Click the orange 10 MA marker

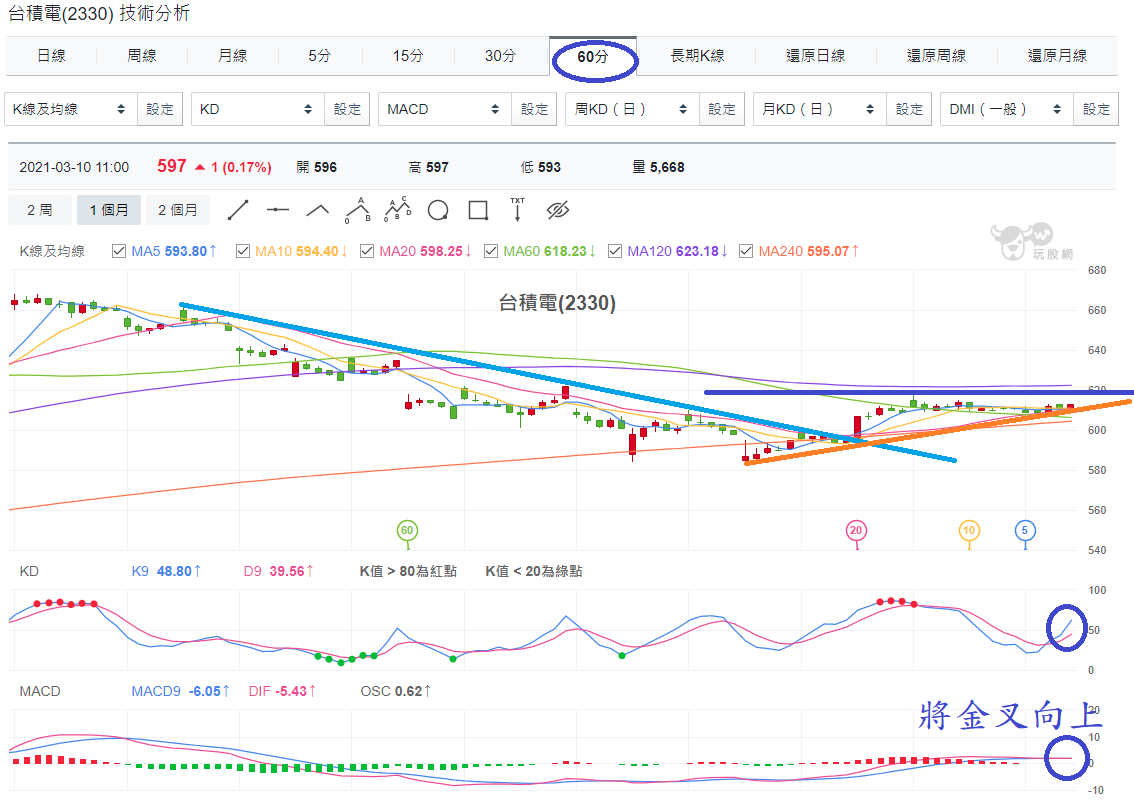pos(969,531)
